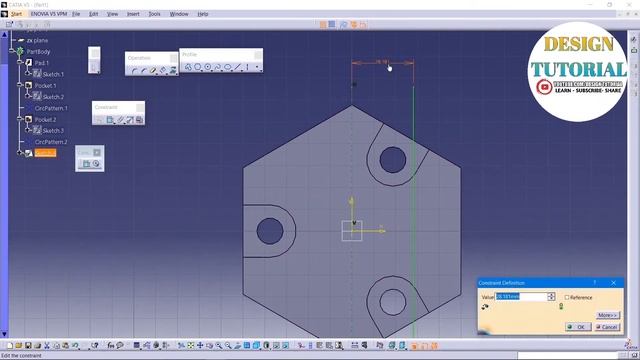Collapse the Pocket.2 tree node
The image size is (640, 360).
coord(20,119)
